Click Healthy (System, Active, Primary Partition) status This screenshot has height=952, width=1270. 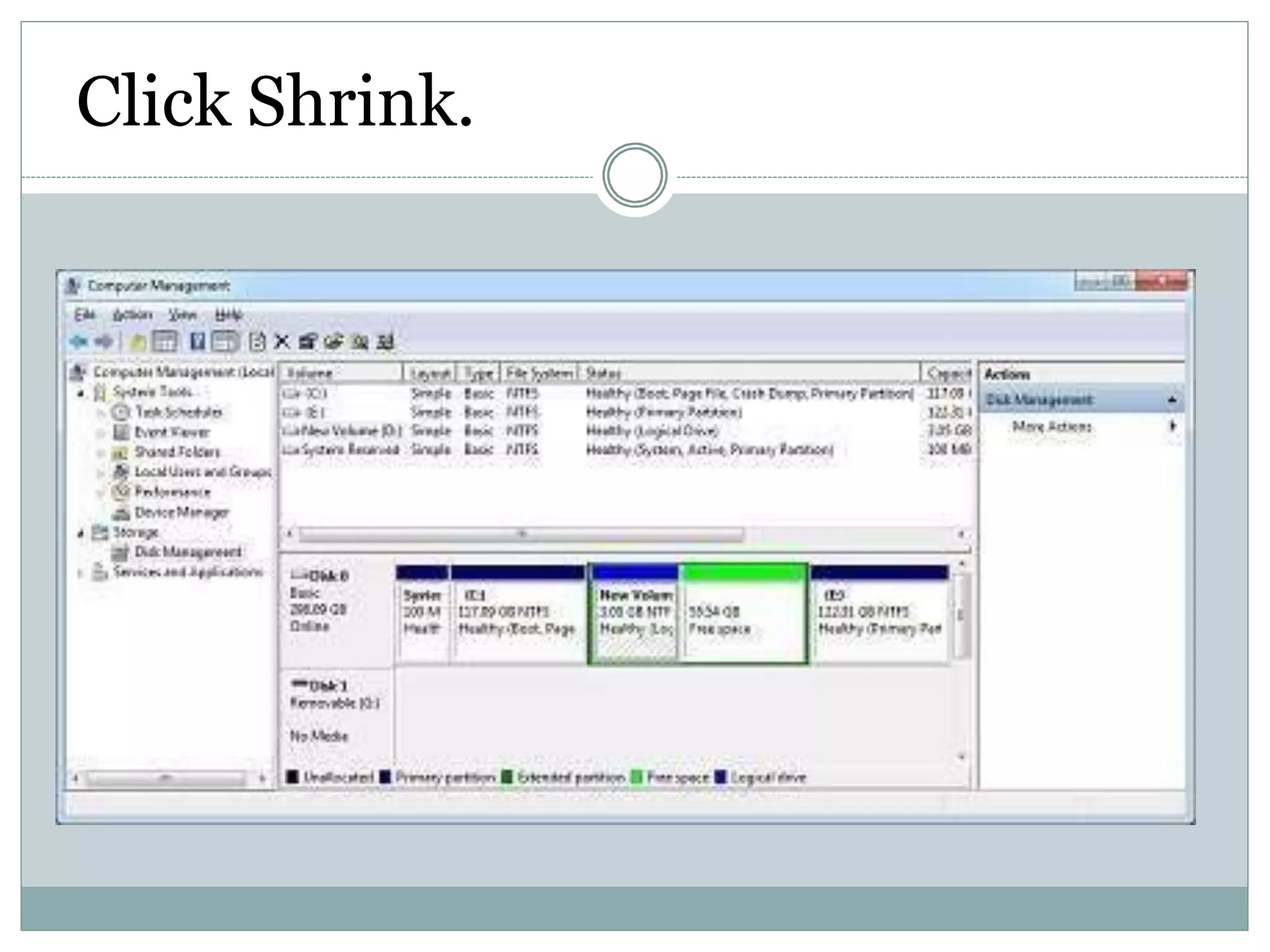tap(710, 449)
